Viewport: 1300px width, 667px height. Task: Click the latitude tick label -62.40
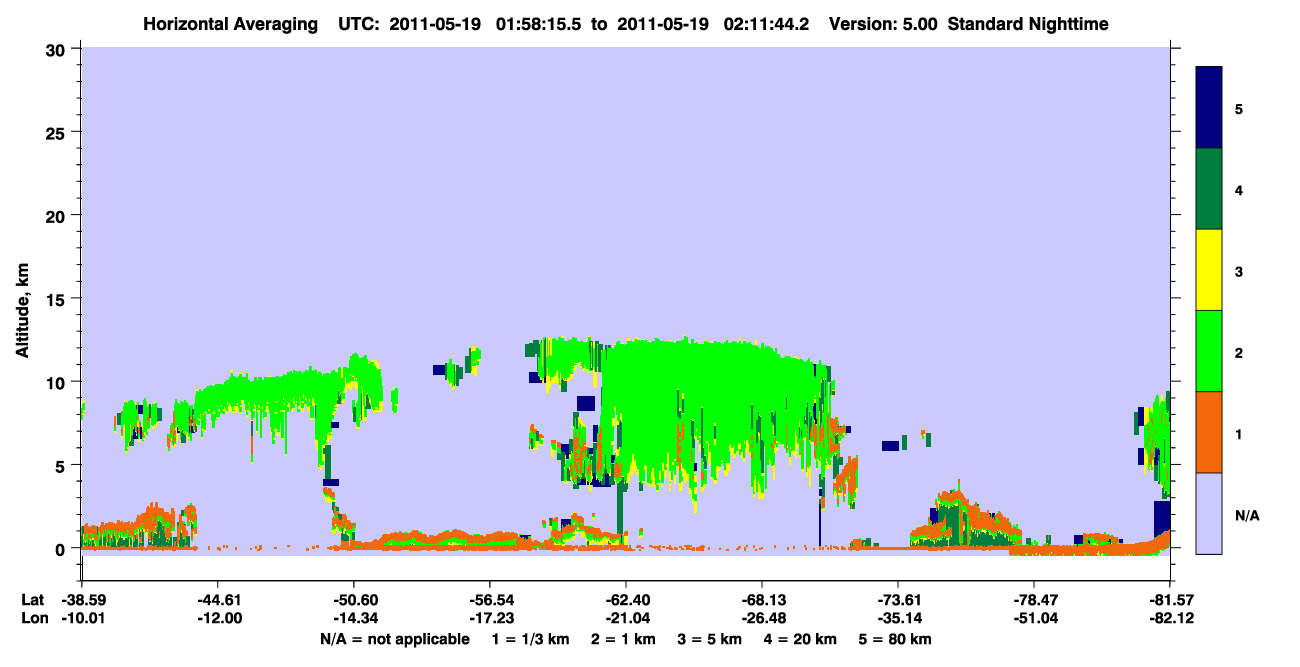625,600
